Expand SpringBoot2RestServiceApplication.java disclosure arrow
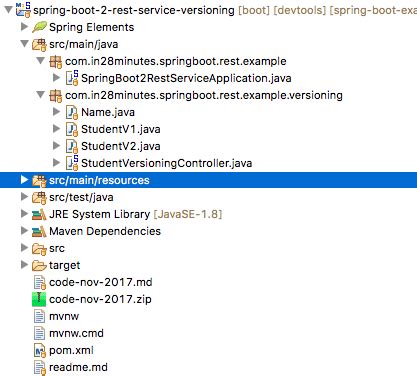The image size is (417, 376). 57,77
